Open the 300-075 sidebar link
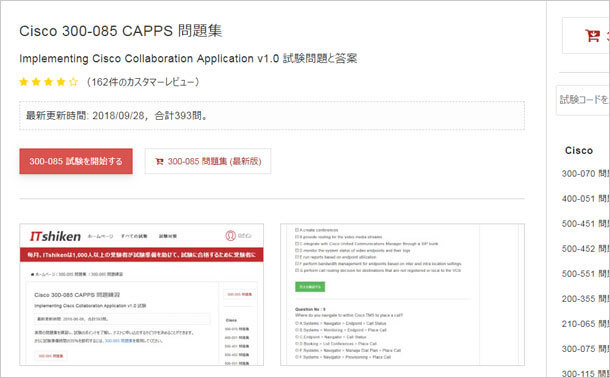This screenshot has height=378, width=610. click(x=585, y=349)
